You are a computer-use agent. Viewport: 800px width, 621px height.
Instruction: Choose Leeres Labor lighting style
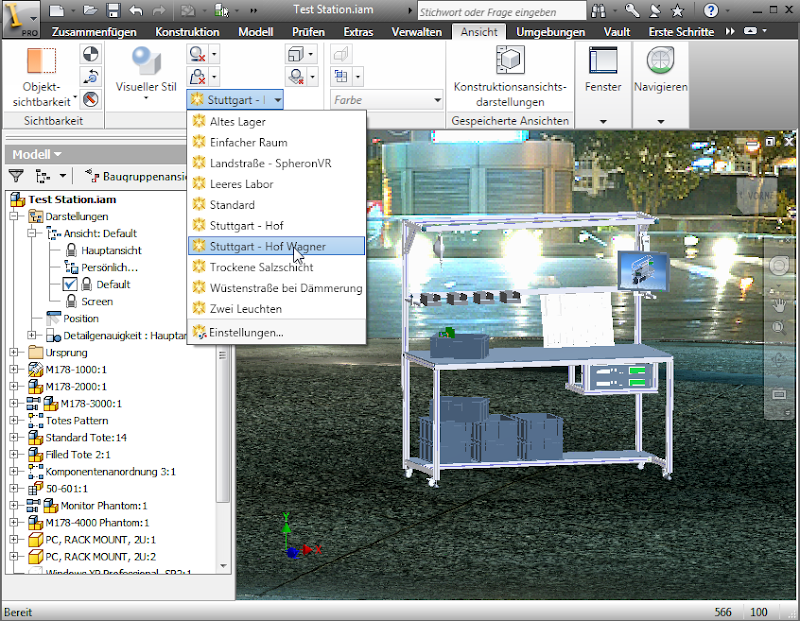click(x=277, y=184)
